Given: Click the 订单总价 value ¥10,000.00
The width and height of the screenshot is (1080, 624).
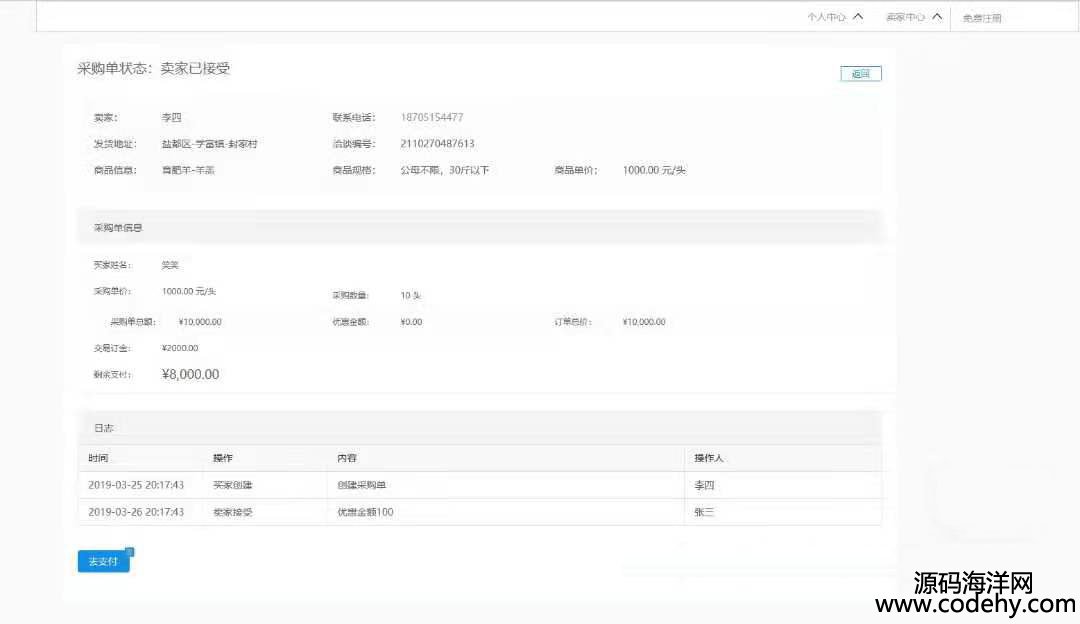Looking at the screenshot, I should tap(644, 322).
